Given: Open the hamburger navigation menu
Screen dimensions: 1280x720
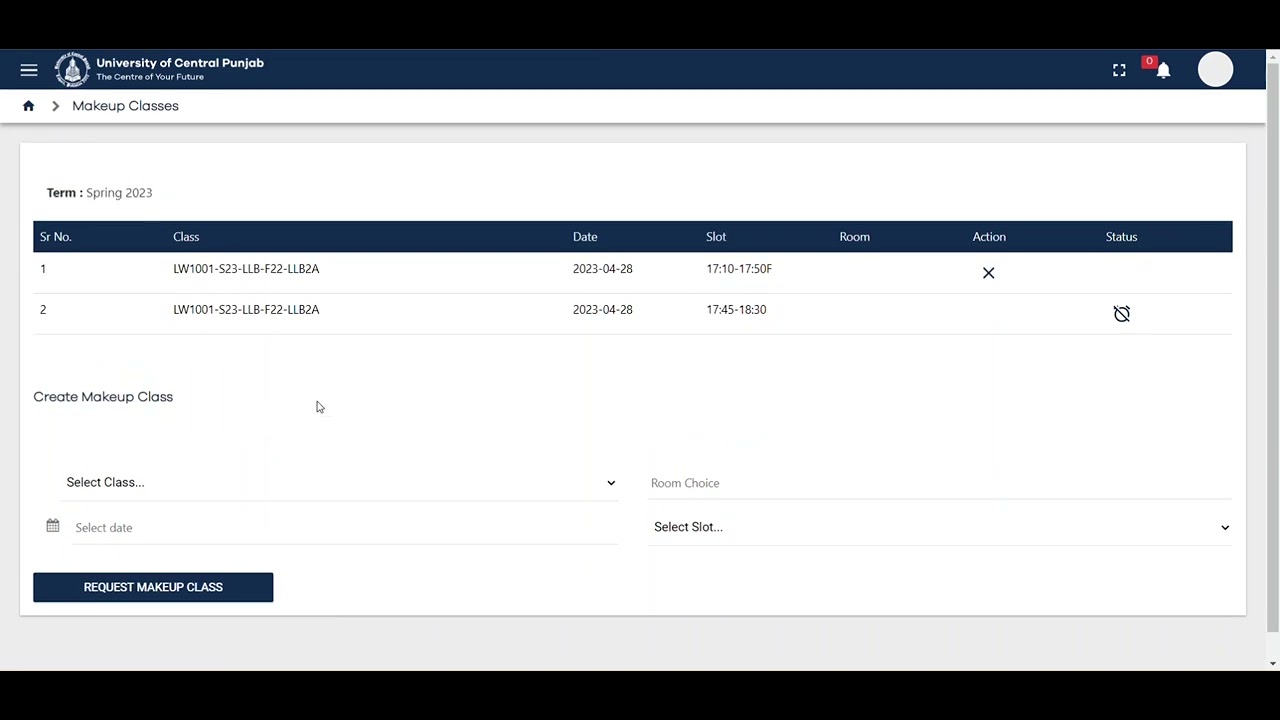Looking at the screenshot, I should tap(29, 70).
